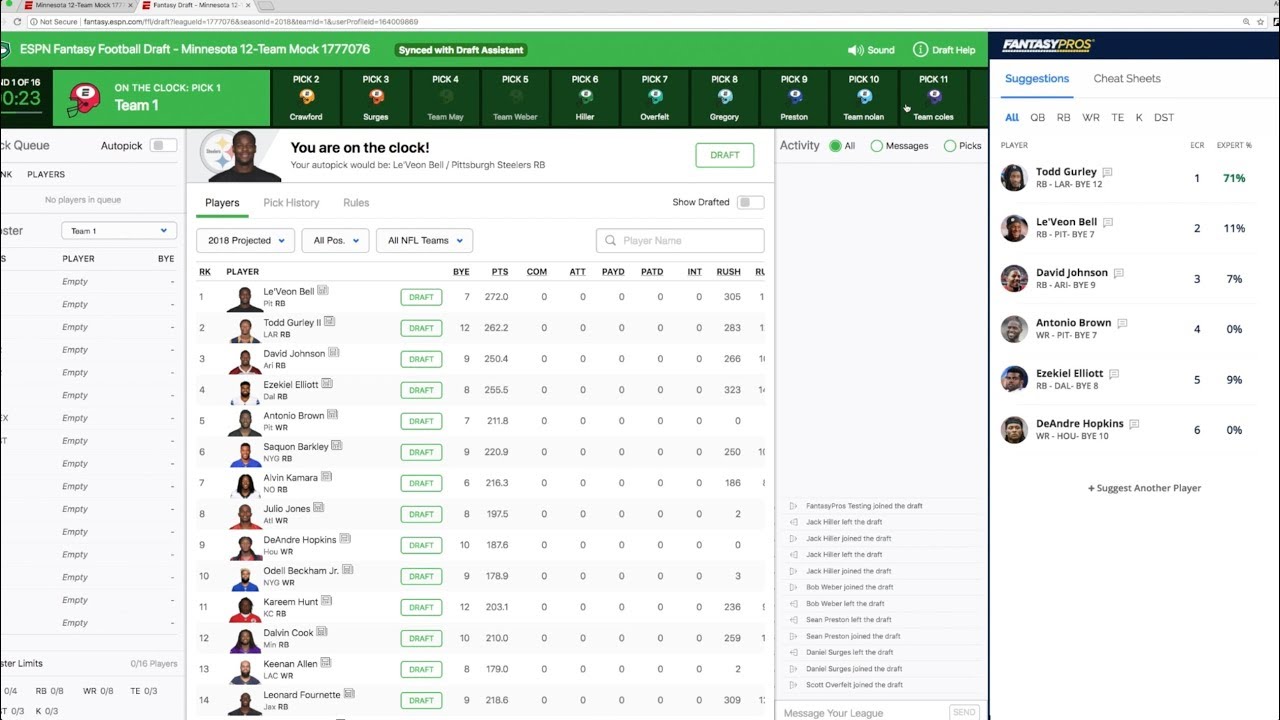Filter suggestions by DST
This screenshot has width=1280, height=720.
[1164, 118]
